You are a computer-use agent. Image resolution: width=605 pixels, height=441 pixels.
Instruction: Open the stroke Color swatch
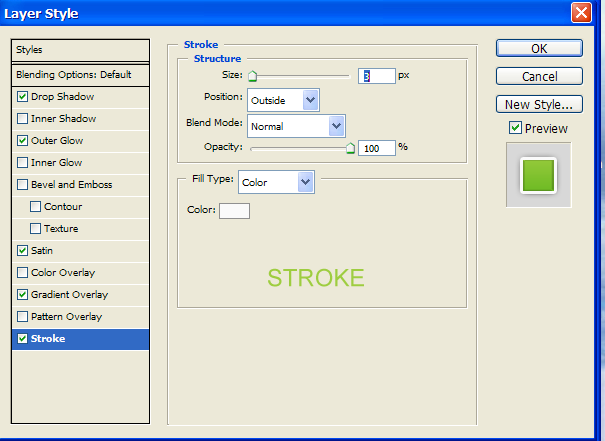pyautogui.click(x=234, y=210)
